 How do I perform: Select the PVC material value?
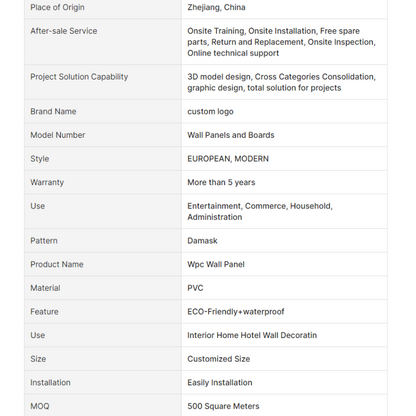coord(195,288)
